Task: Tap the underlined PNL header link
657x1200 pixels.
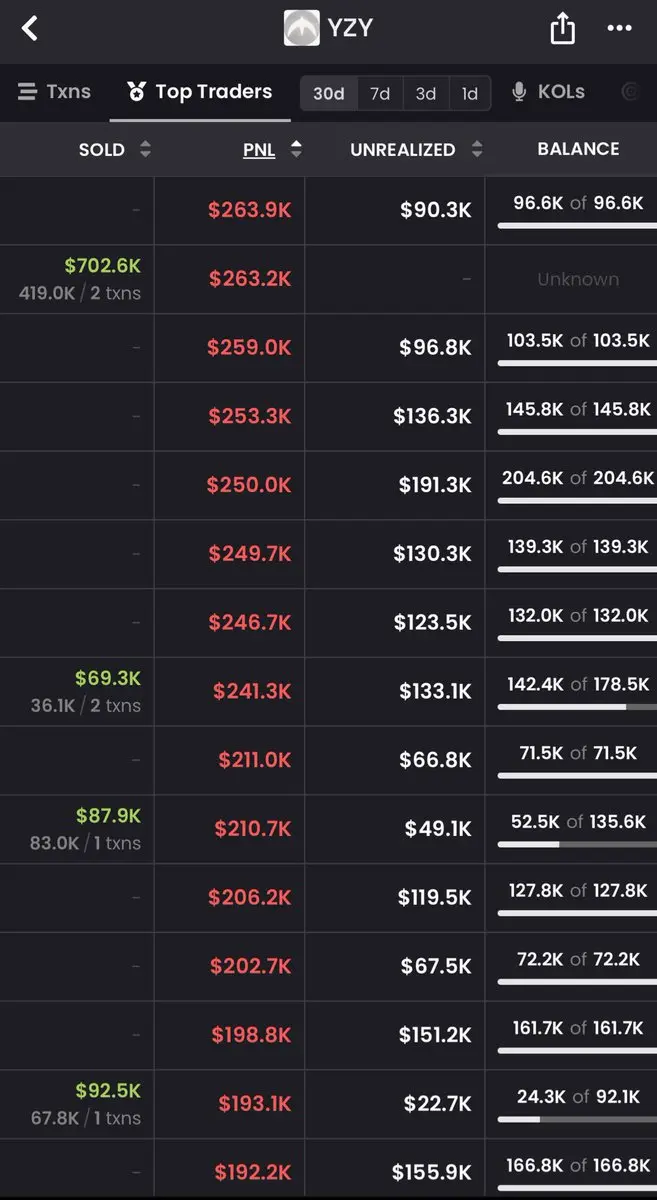Action: click(x=259, y=150)
